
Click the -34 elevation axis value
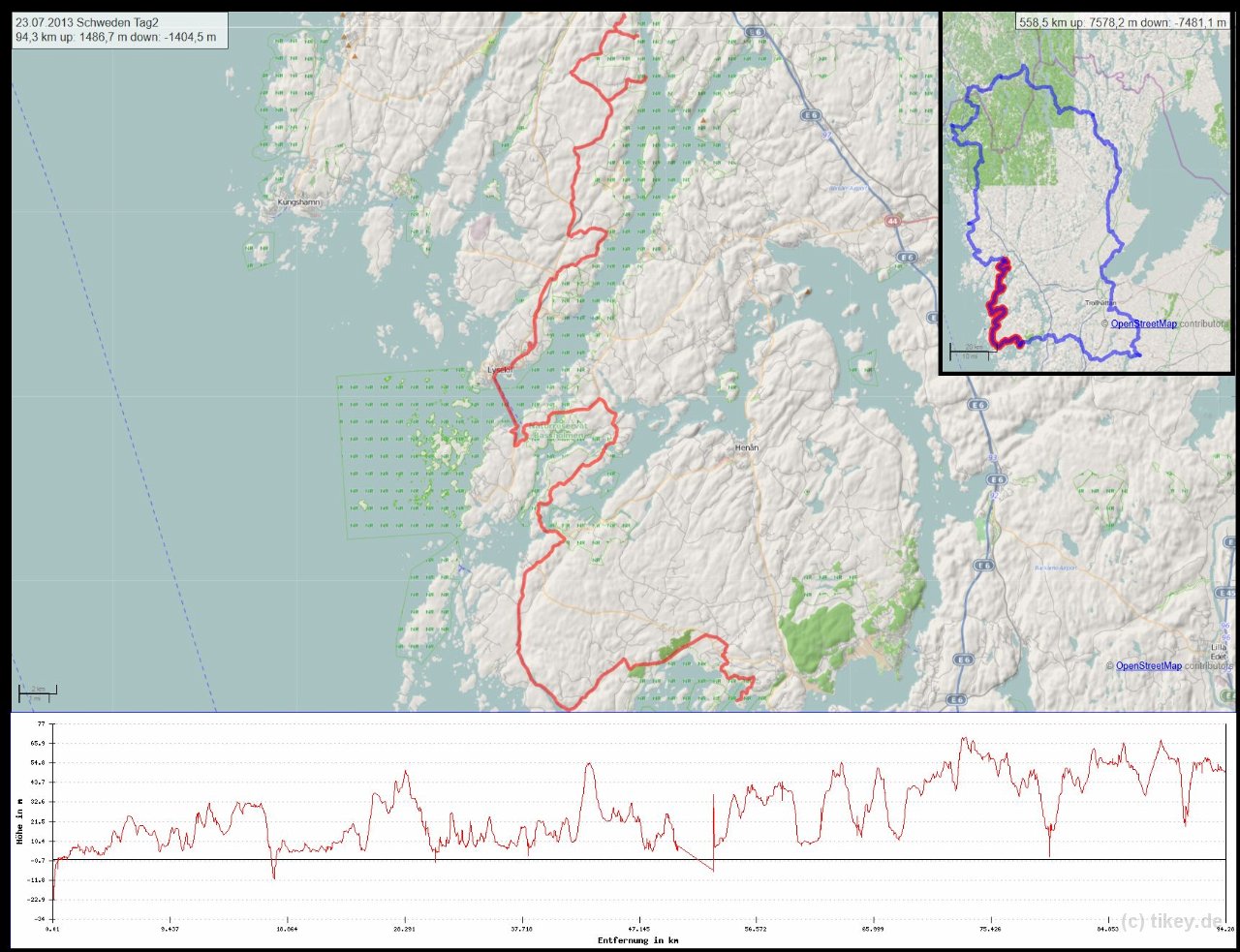[40, 919]
